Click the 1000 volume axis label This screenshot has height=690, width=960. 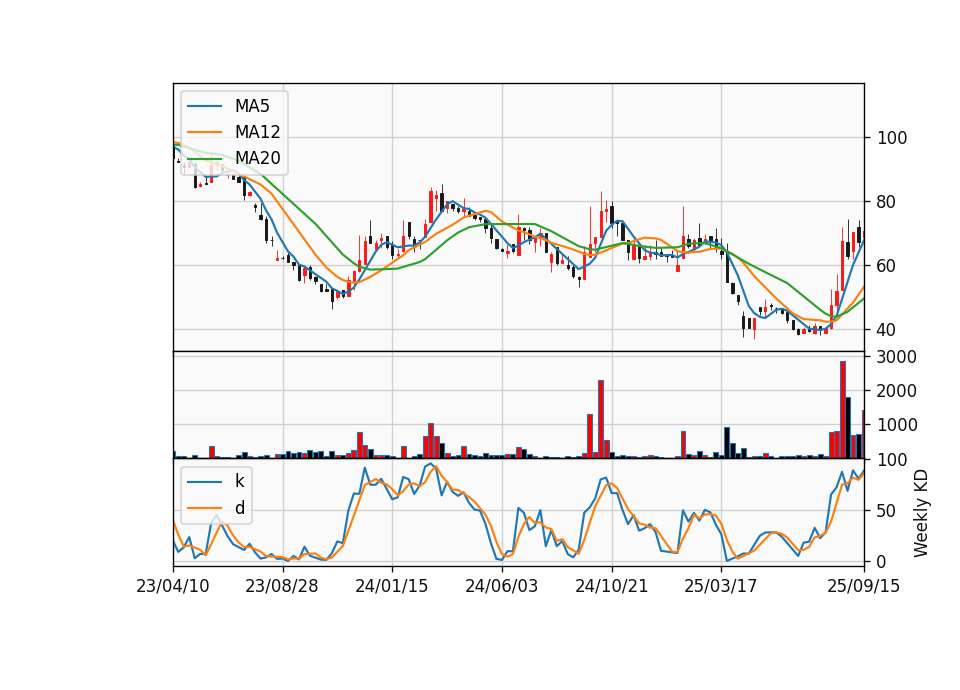click(896, 425)
